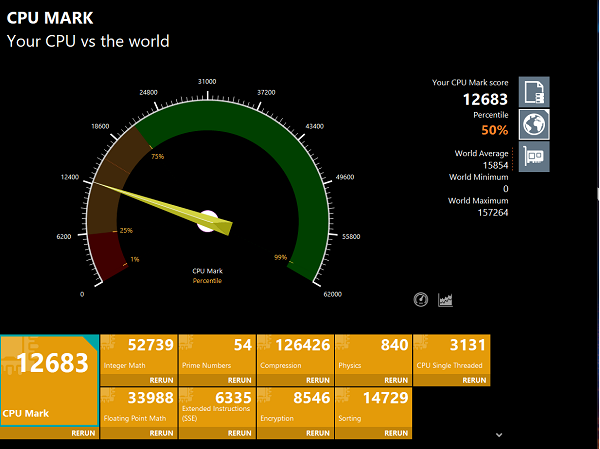Rerun the Prime Numbers test
The height and width of the screenshot is (449, 600).
pos(240,380)
